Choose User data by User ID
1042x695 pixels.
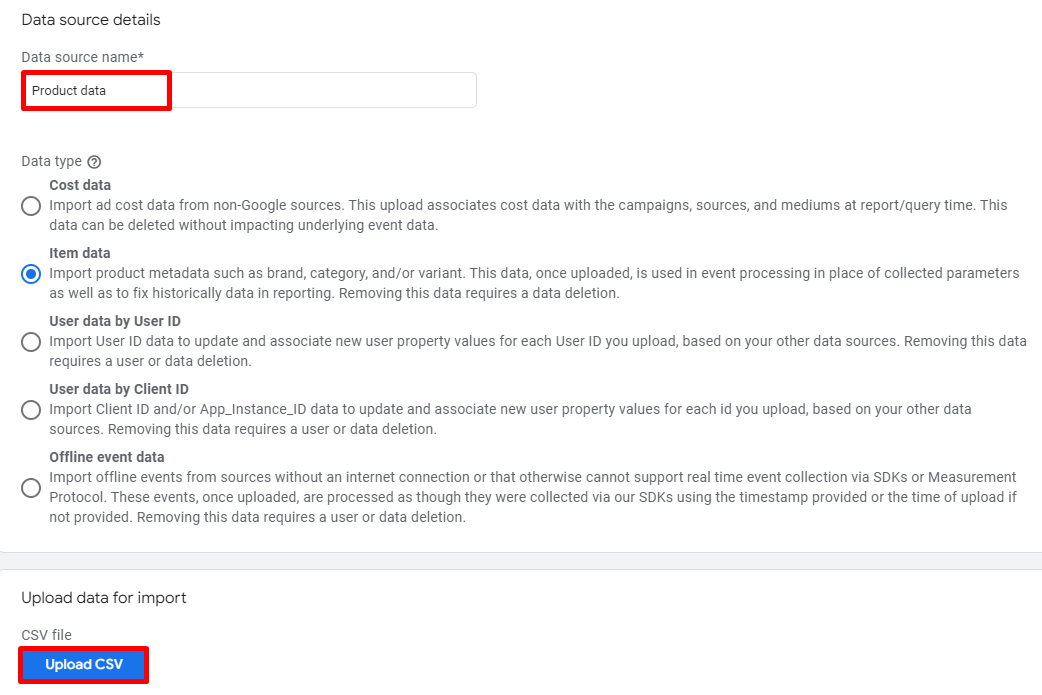click(x=30, y=342)
